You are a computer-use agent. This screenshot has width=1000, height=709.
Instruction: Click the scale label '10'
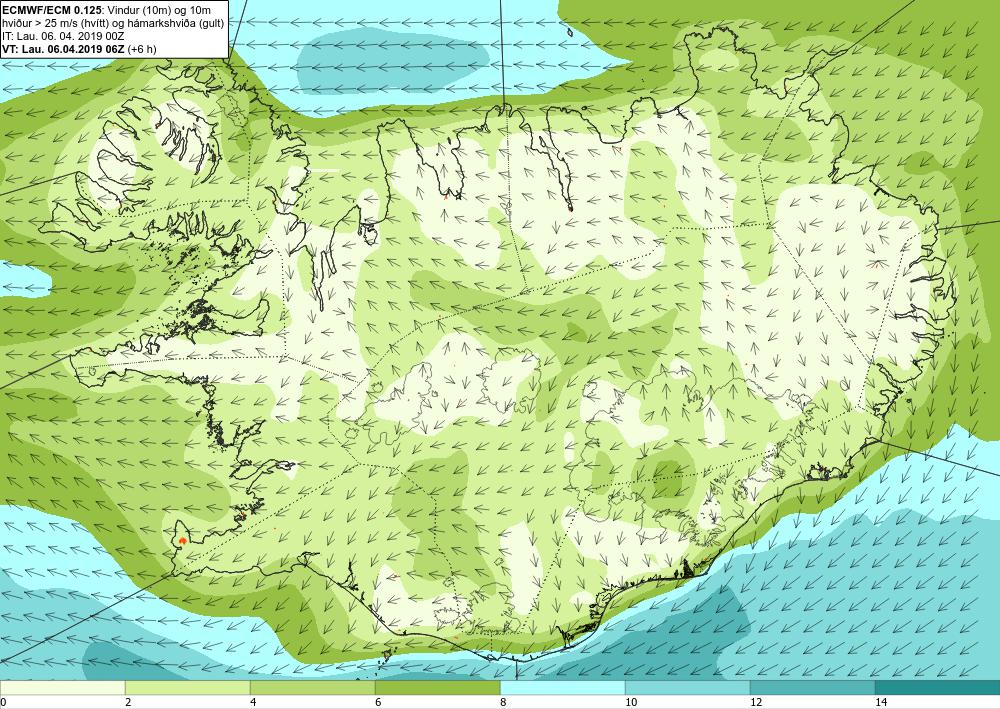631,702
